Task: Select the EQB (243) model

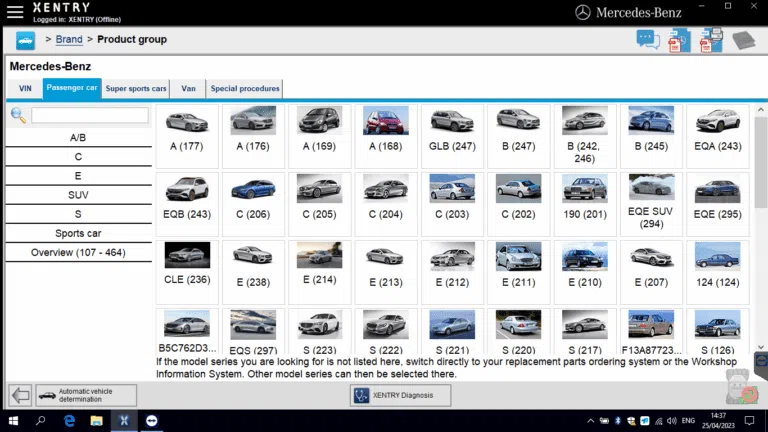Action: pyautogui.click(x=187, y=204)
